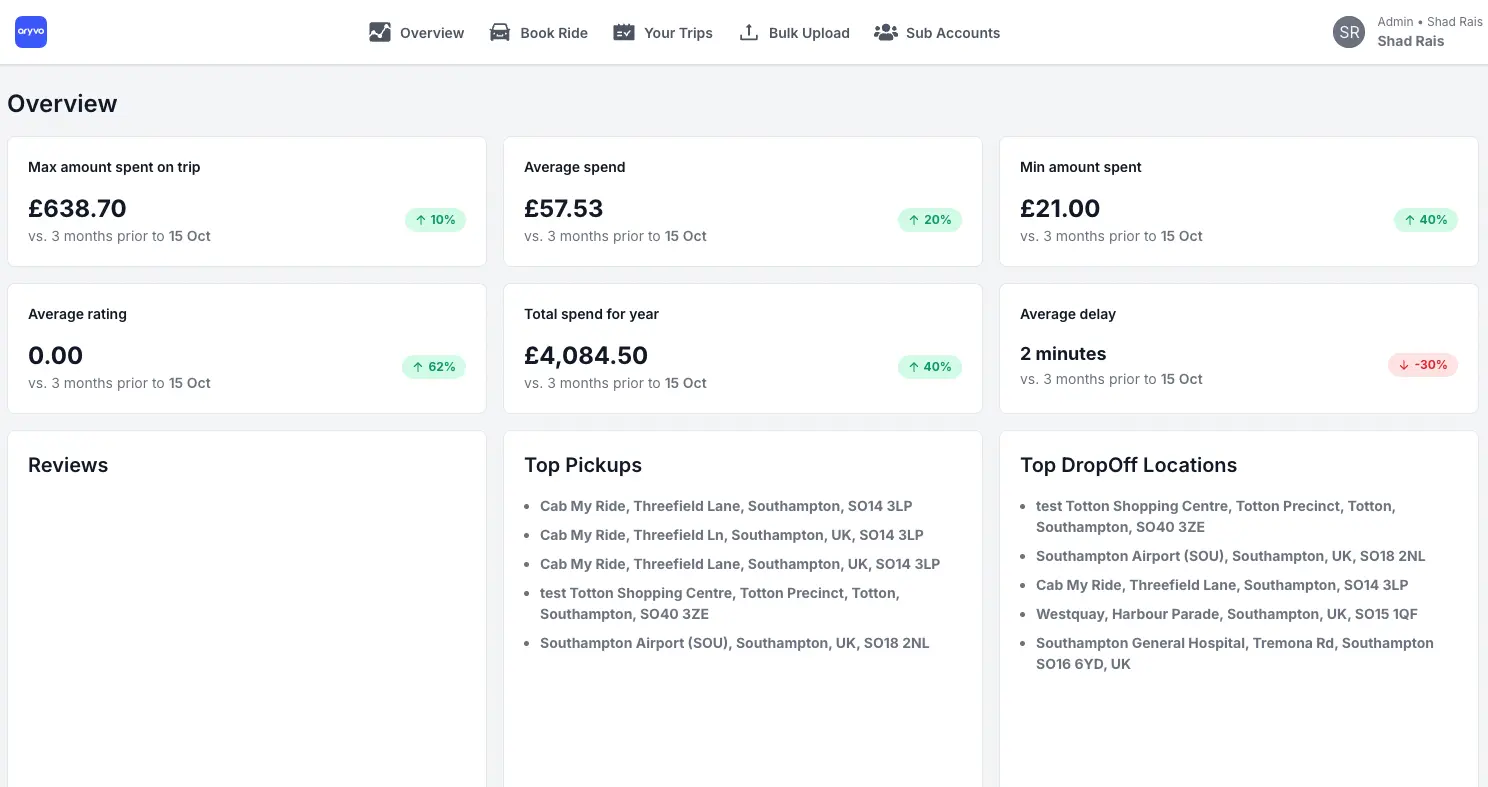Click the Average rating value 0.00
Screen dimensions: 1488x787
coord(55,355)
